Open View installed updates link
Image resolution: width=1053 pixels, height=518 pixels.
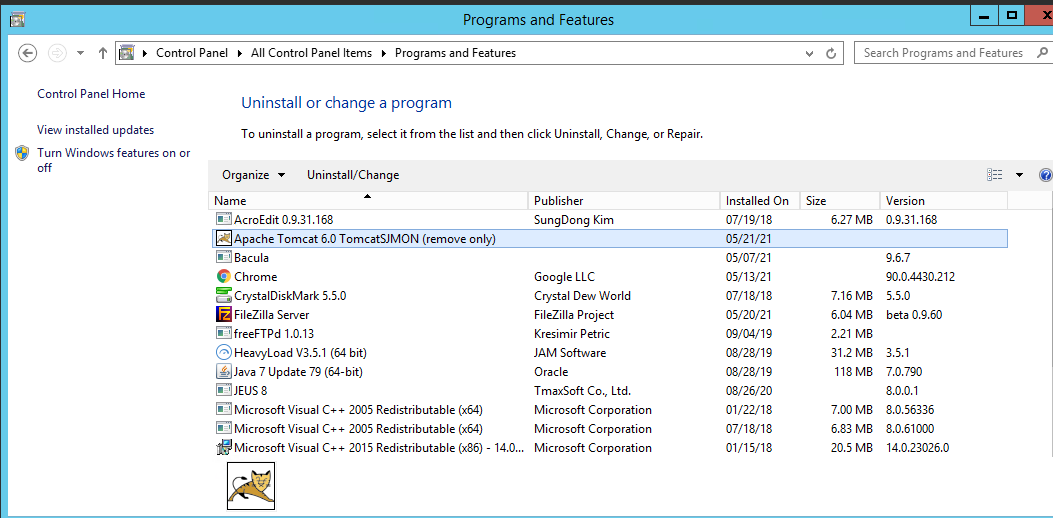(95, 130)
